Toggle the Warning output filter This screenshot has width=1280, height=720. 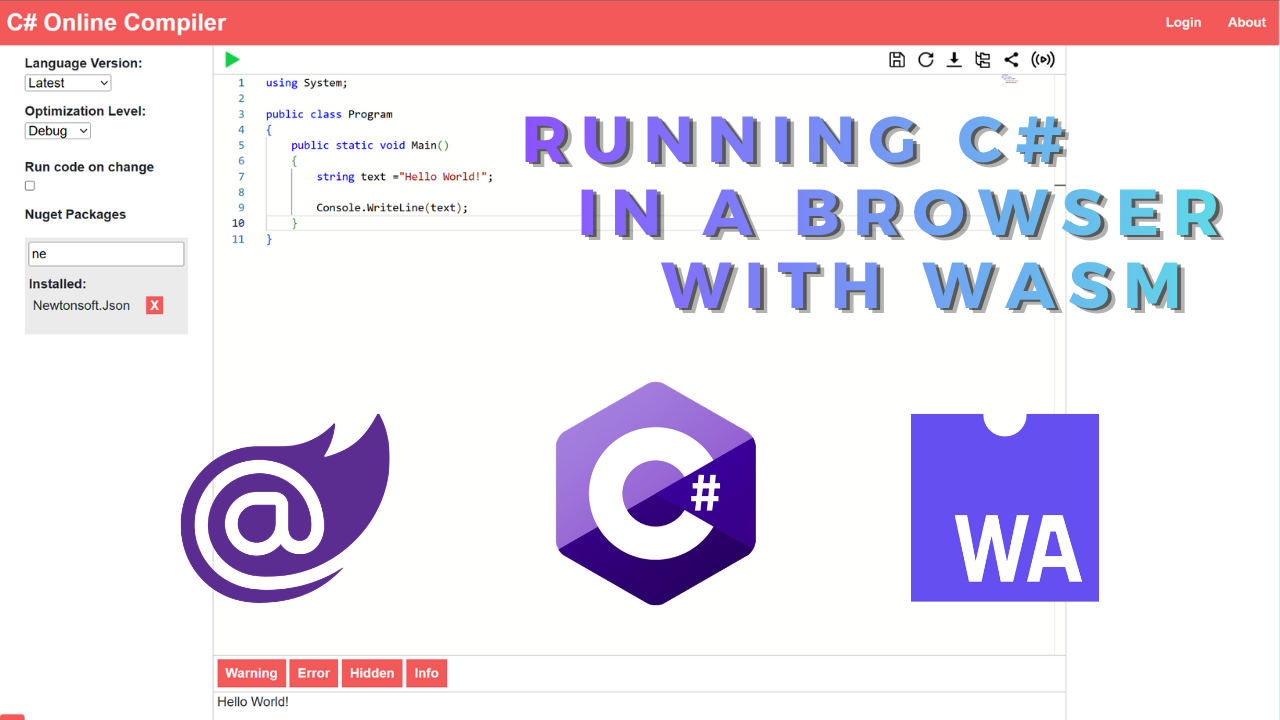(x=251, y=673)
